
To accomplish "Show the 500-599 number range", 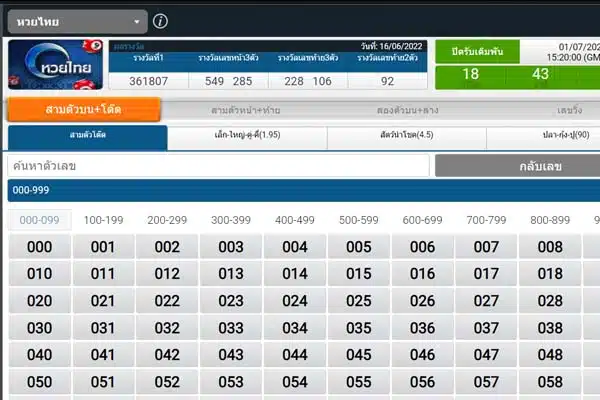I will [x=358, y=220].
